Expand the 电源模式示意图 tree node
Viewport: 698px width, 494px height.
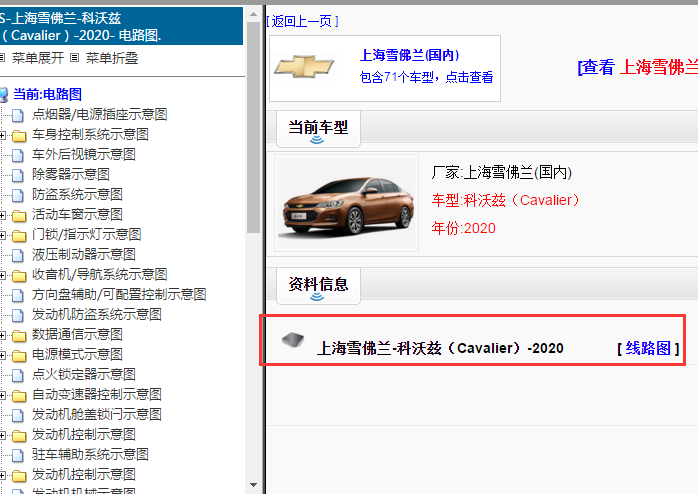point(2,356)
